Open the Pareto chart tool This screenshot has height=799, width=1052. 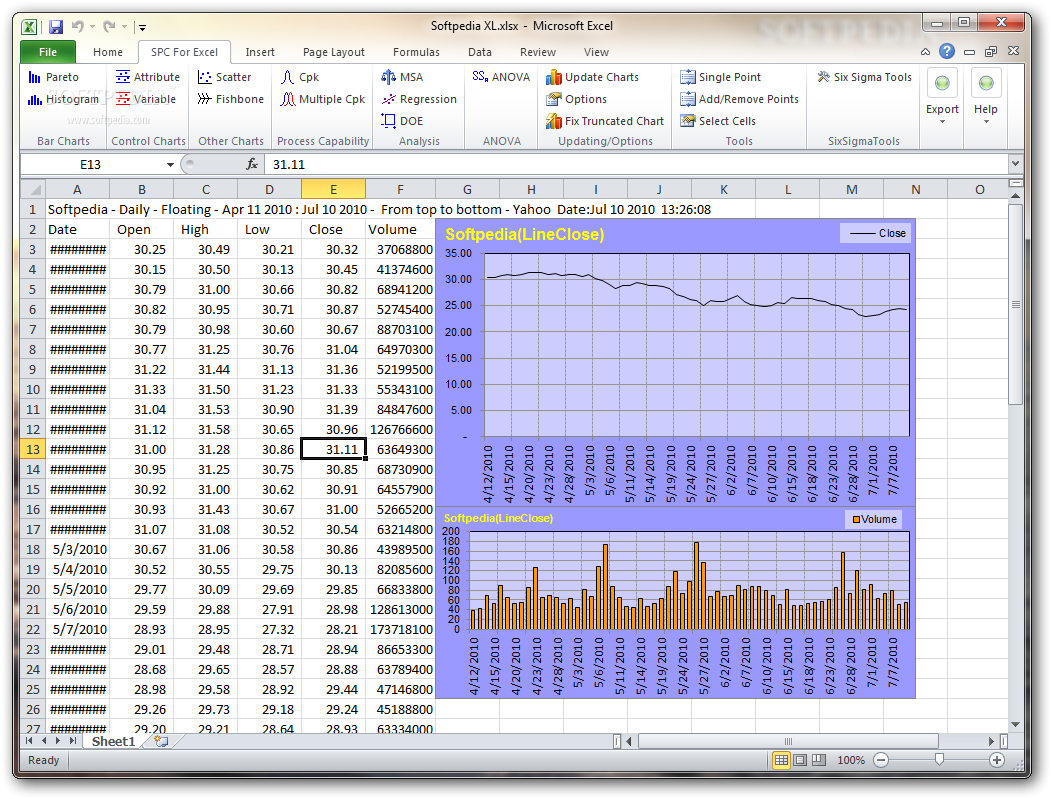pyautogui.click(x=54, y=77)
